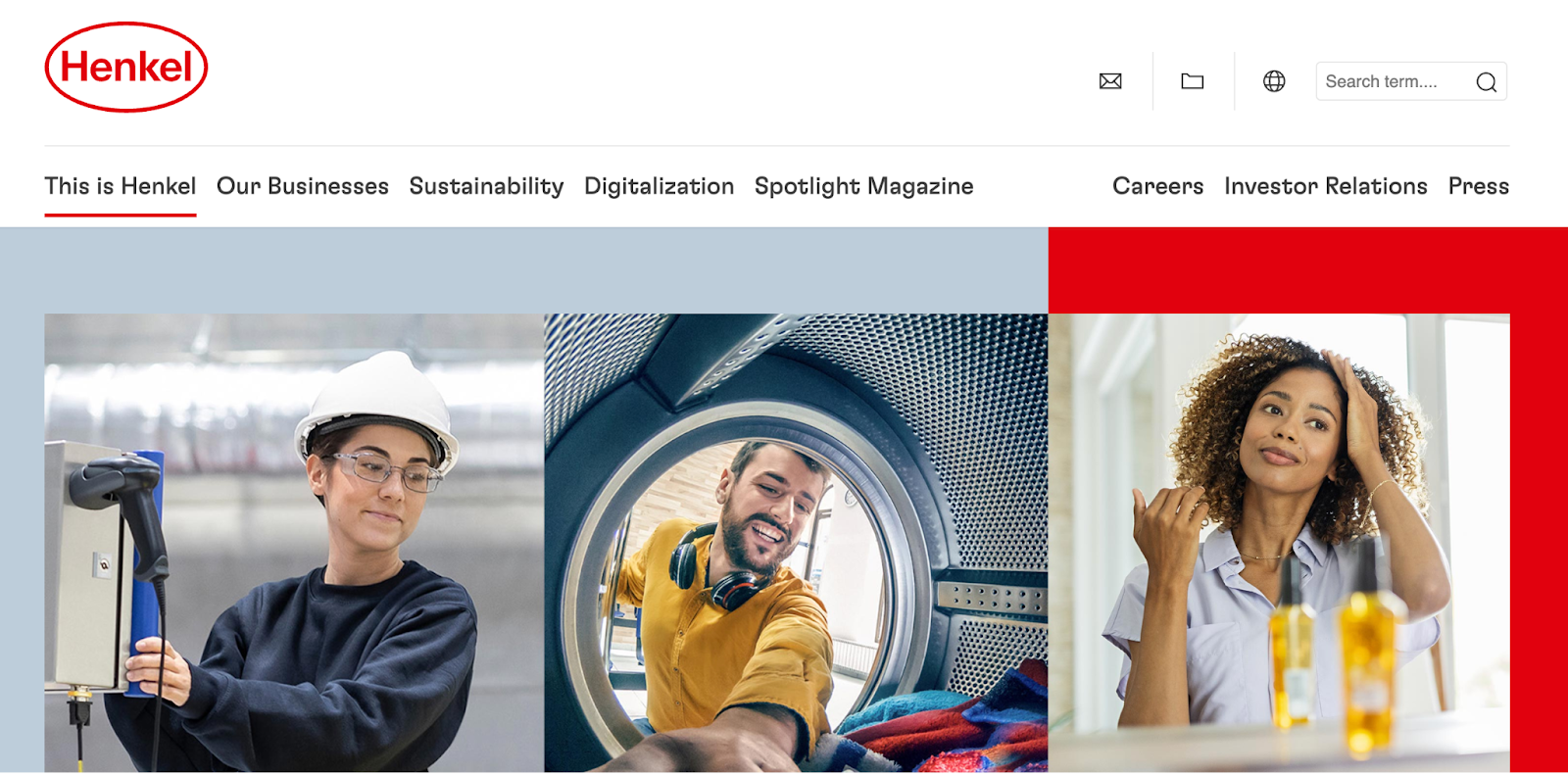Viewport: 1568px width, 775px height.
Task: Click the red banner block
Action: click(x=1308, y=270)
